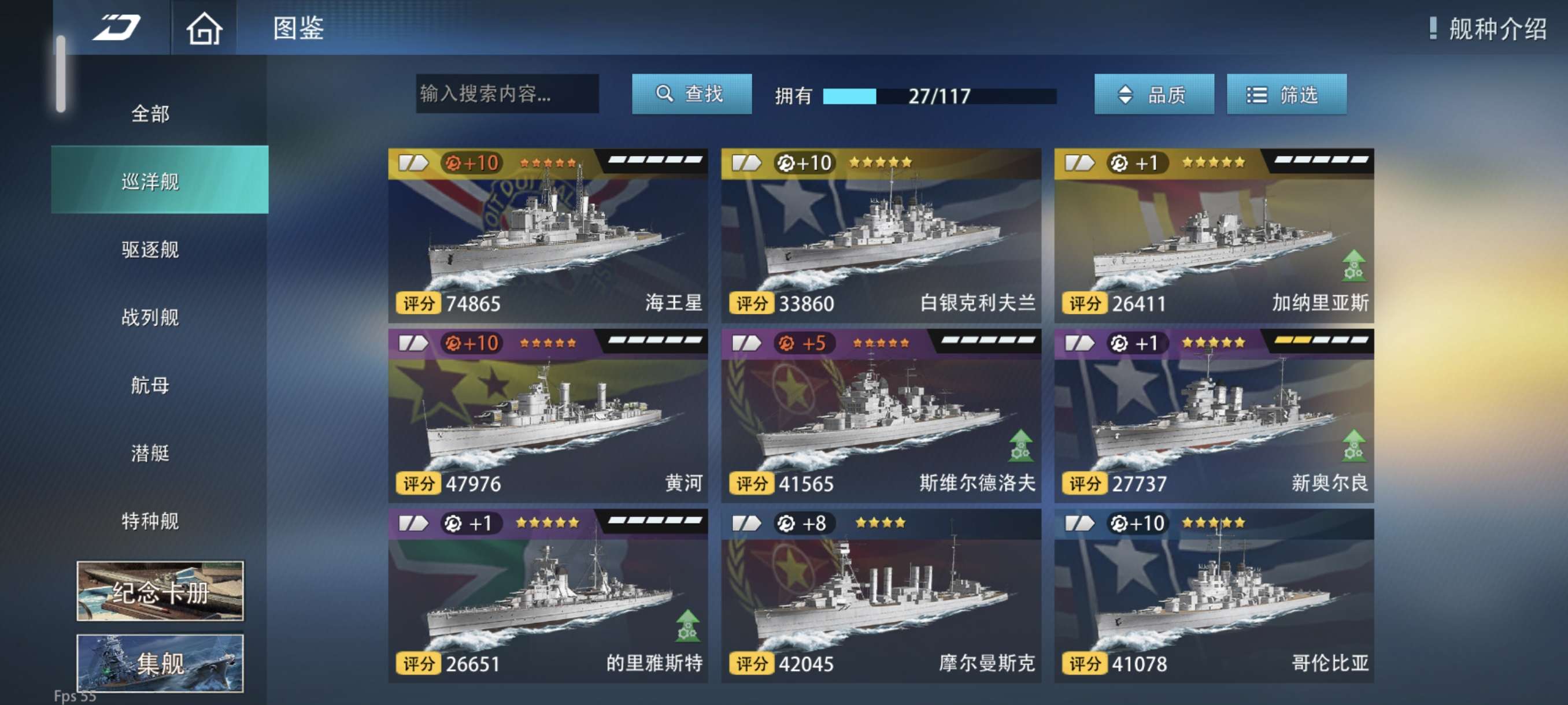Go to the home screen icon

(x=204, y=28)
